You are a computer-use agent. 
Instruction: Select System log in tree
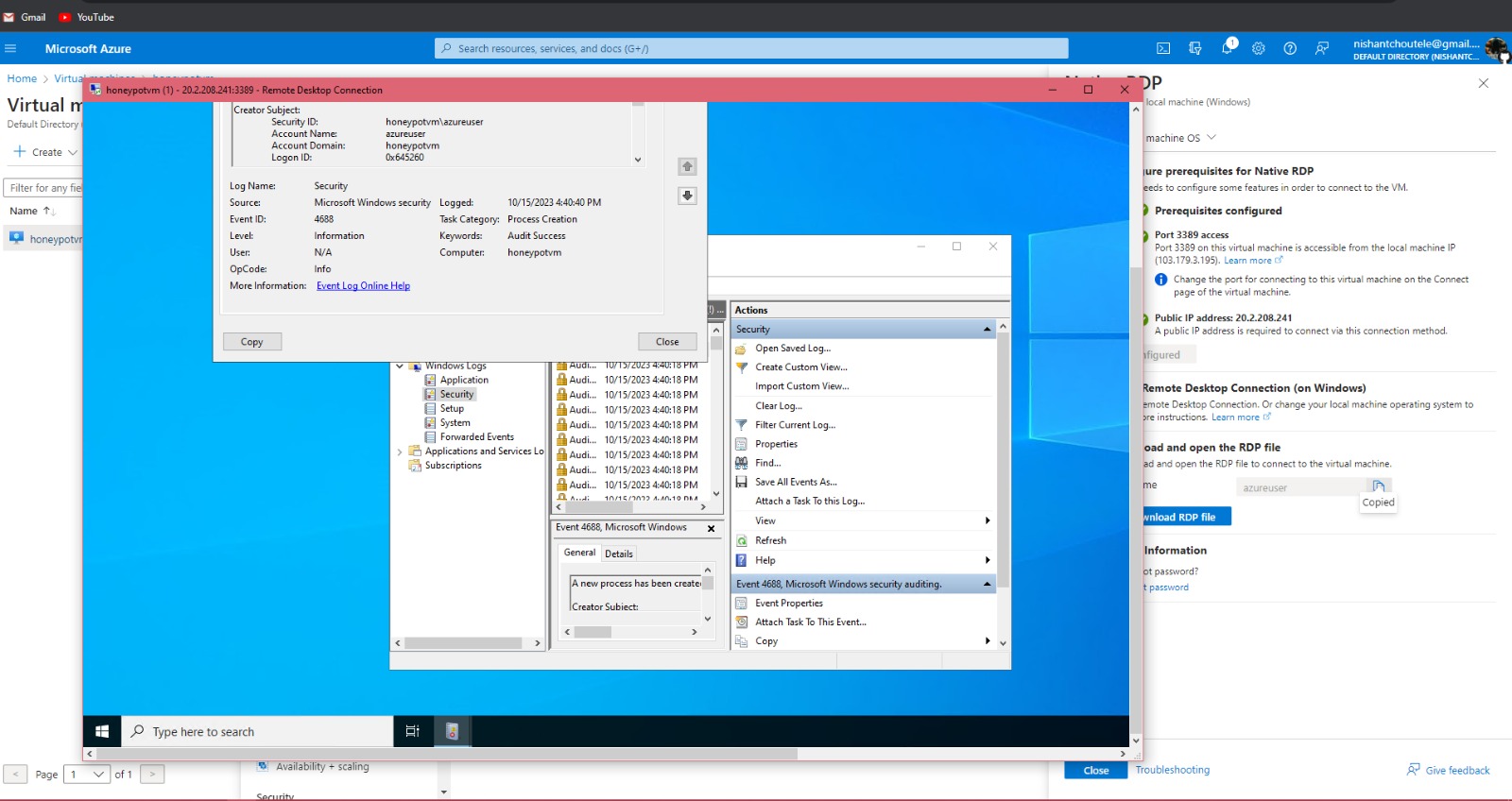click(x=455, y=423)
